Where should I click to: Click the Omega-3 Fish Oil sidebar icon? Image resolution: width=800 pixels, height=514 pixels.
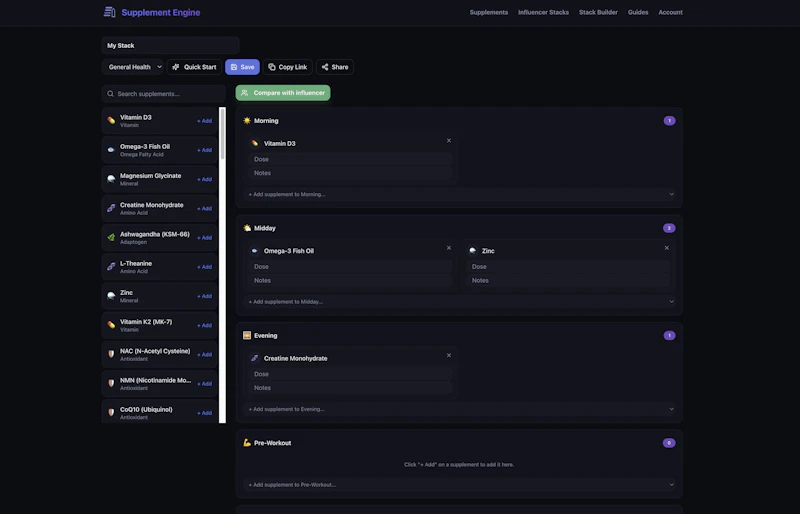pyautogui.click(x=111, y=150)
